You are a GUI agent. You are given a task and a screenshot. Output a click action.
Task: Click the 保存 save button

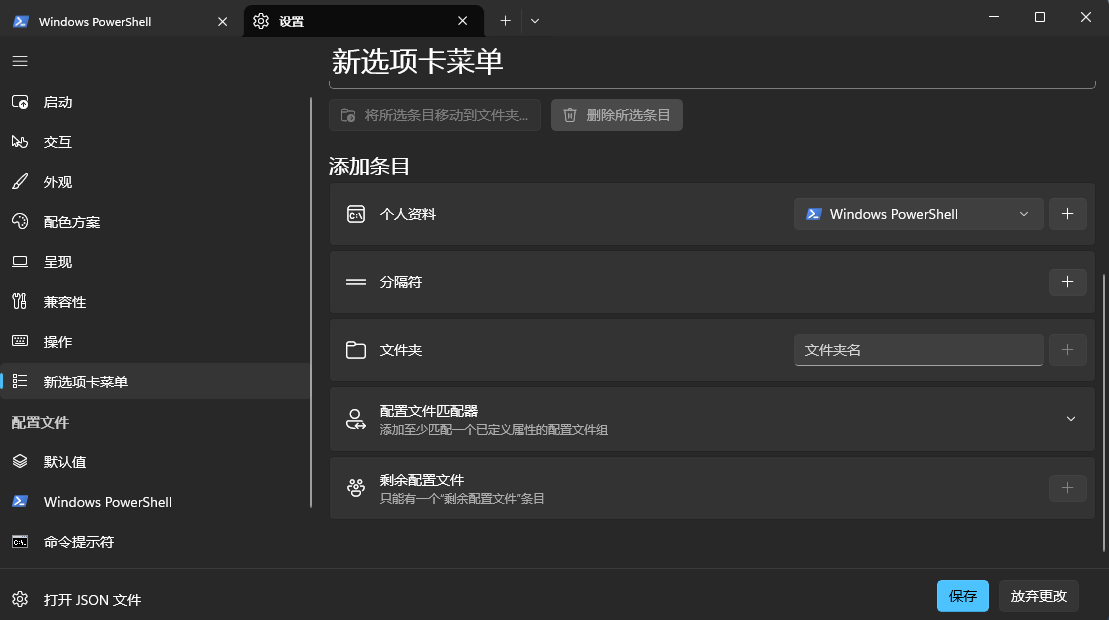pos(962,596)
